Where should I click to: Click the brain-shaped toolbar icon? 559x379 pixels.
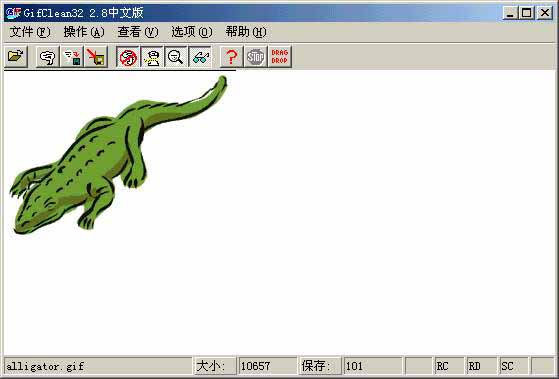pos(47,57)
